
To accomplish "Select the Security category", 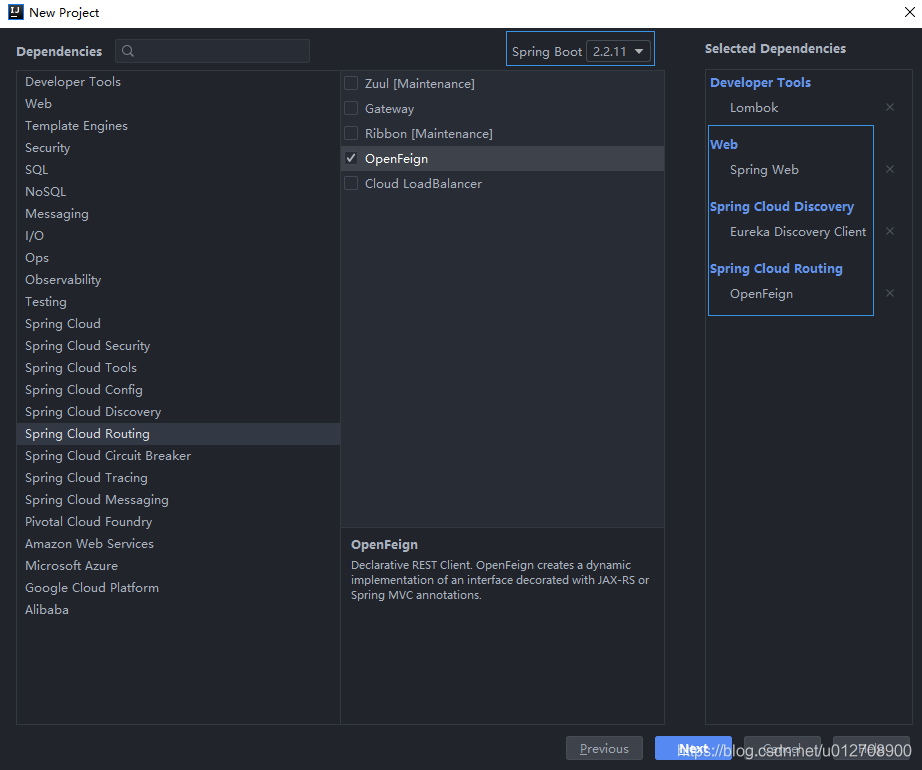I will (178, 148).
